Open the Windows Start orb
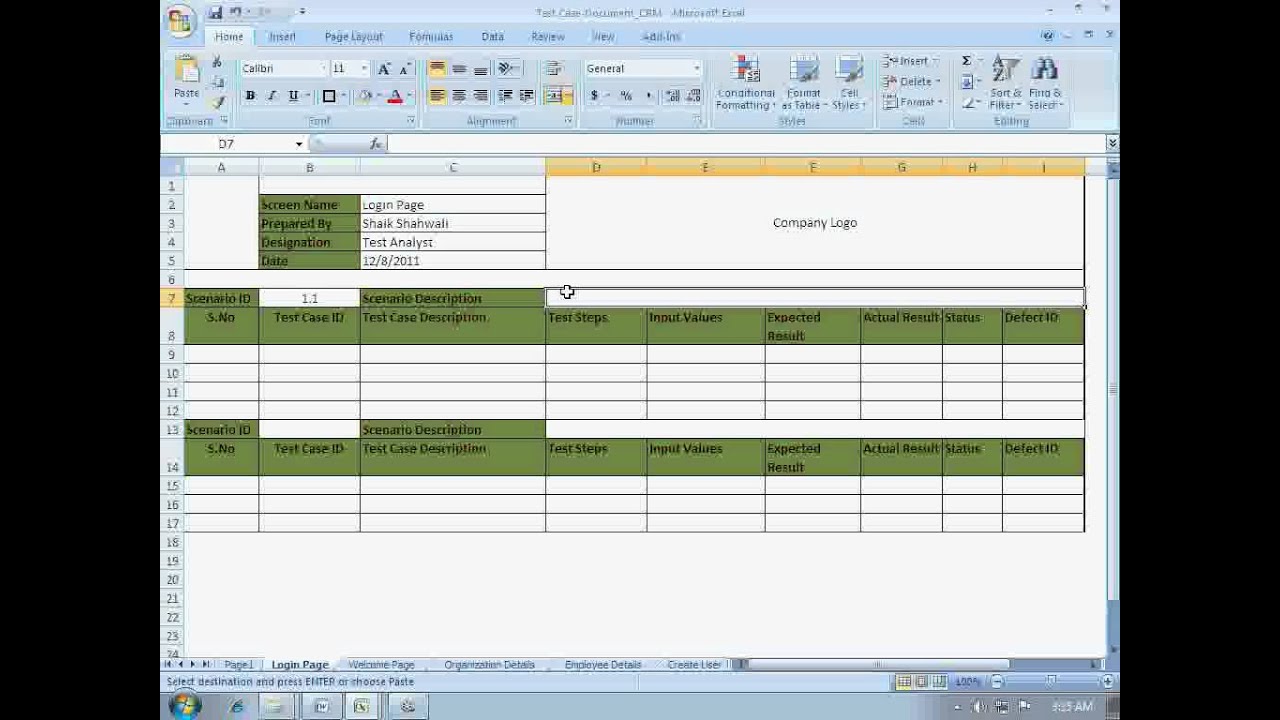Viewport: 1280px width, 720px height. [185, 706]
